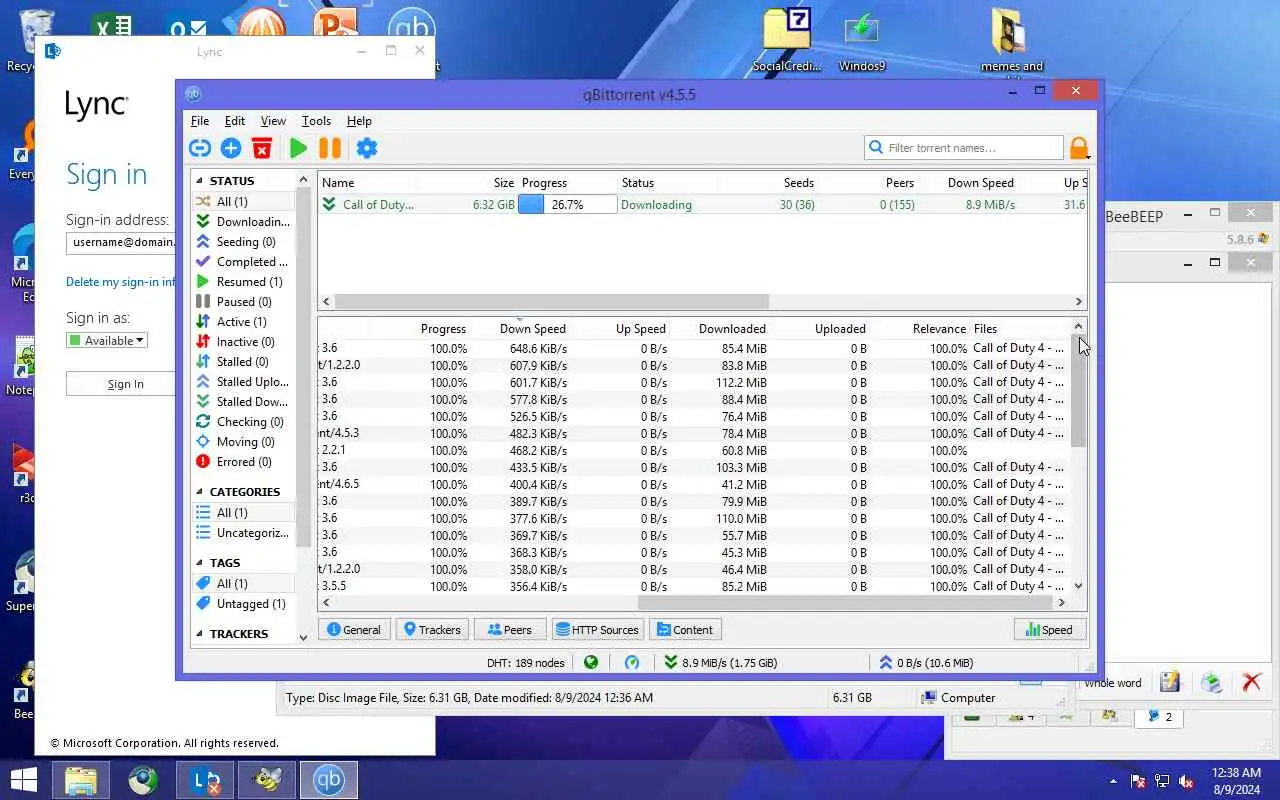This screenshot has width=1280, height=800.
Task: Switch to Trackers tab
Action: coord(432,630)
